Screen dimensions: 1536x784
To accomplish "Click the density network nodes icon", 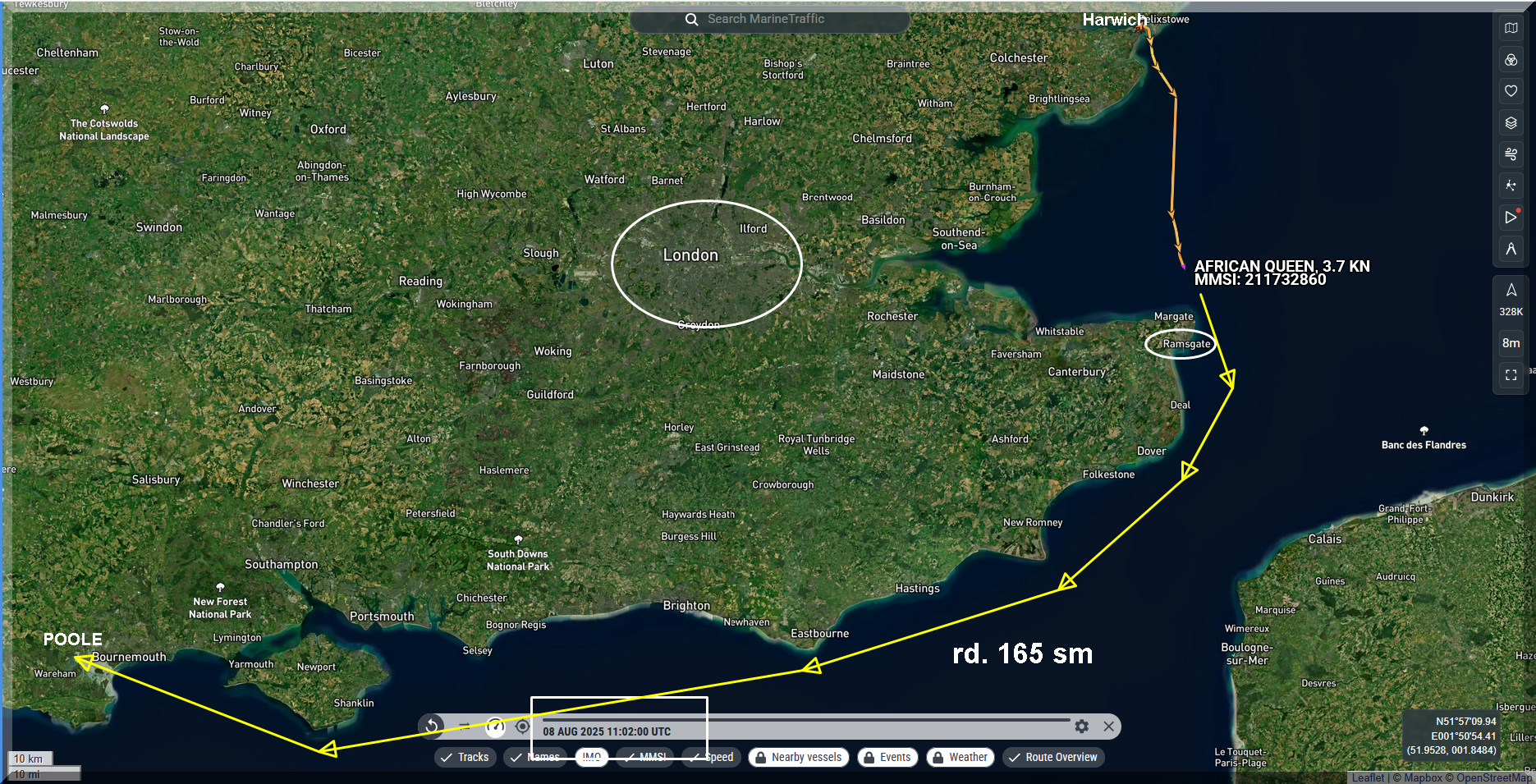I will pyautogui.click(x=1511, y=186).
